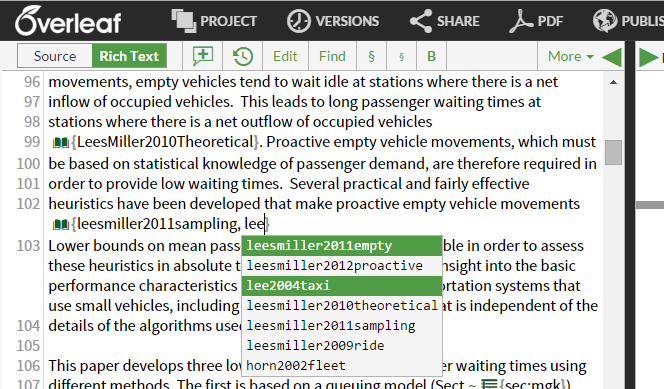Viewport: 664px width, 389px height.
Task: Click line number 105
Action: 28,346
